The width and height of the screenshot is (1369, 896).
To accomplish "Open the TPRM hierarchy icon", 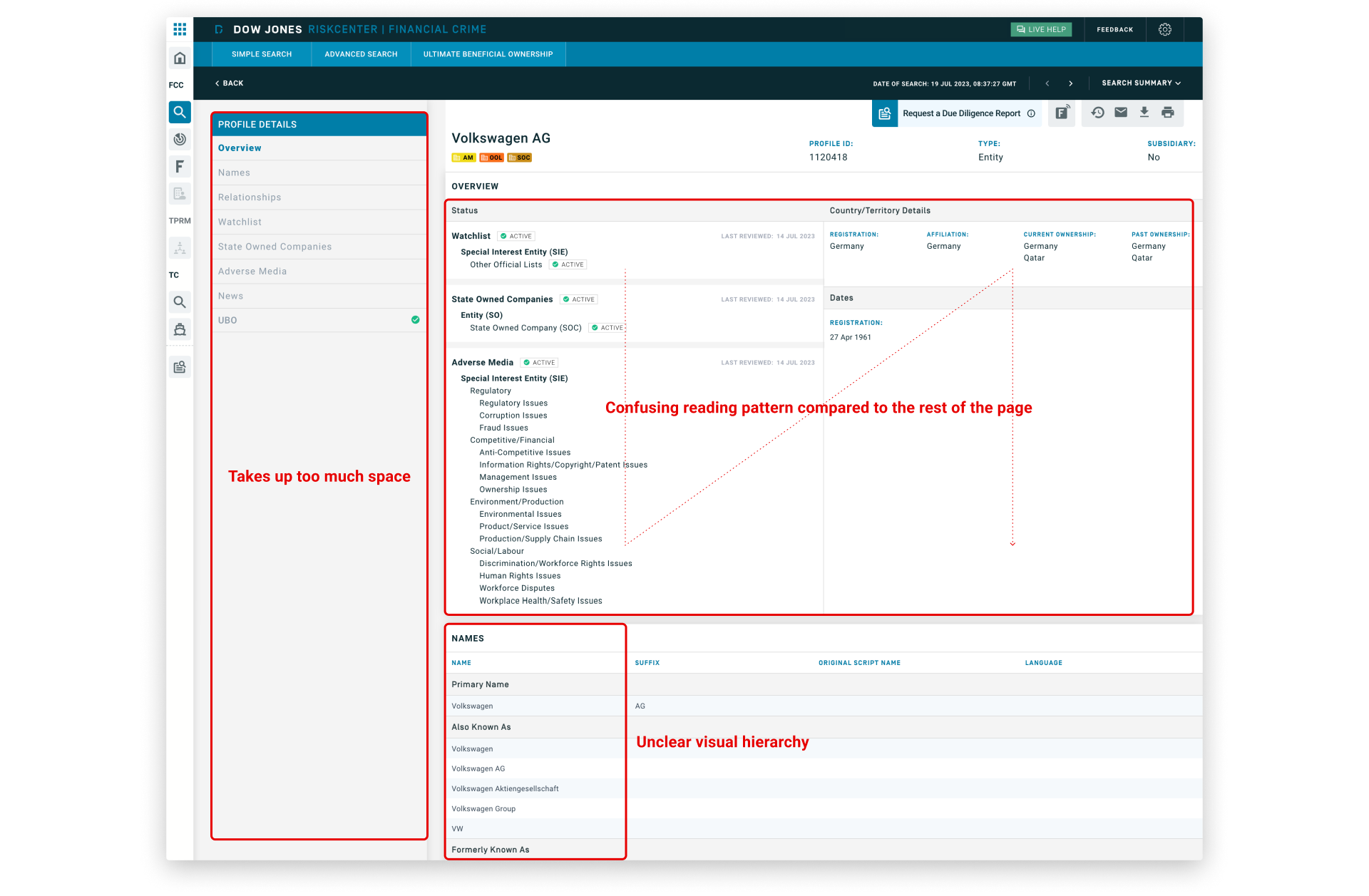I will [x=180, y=248].
